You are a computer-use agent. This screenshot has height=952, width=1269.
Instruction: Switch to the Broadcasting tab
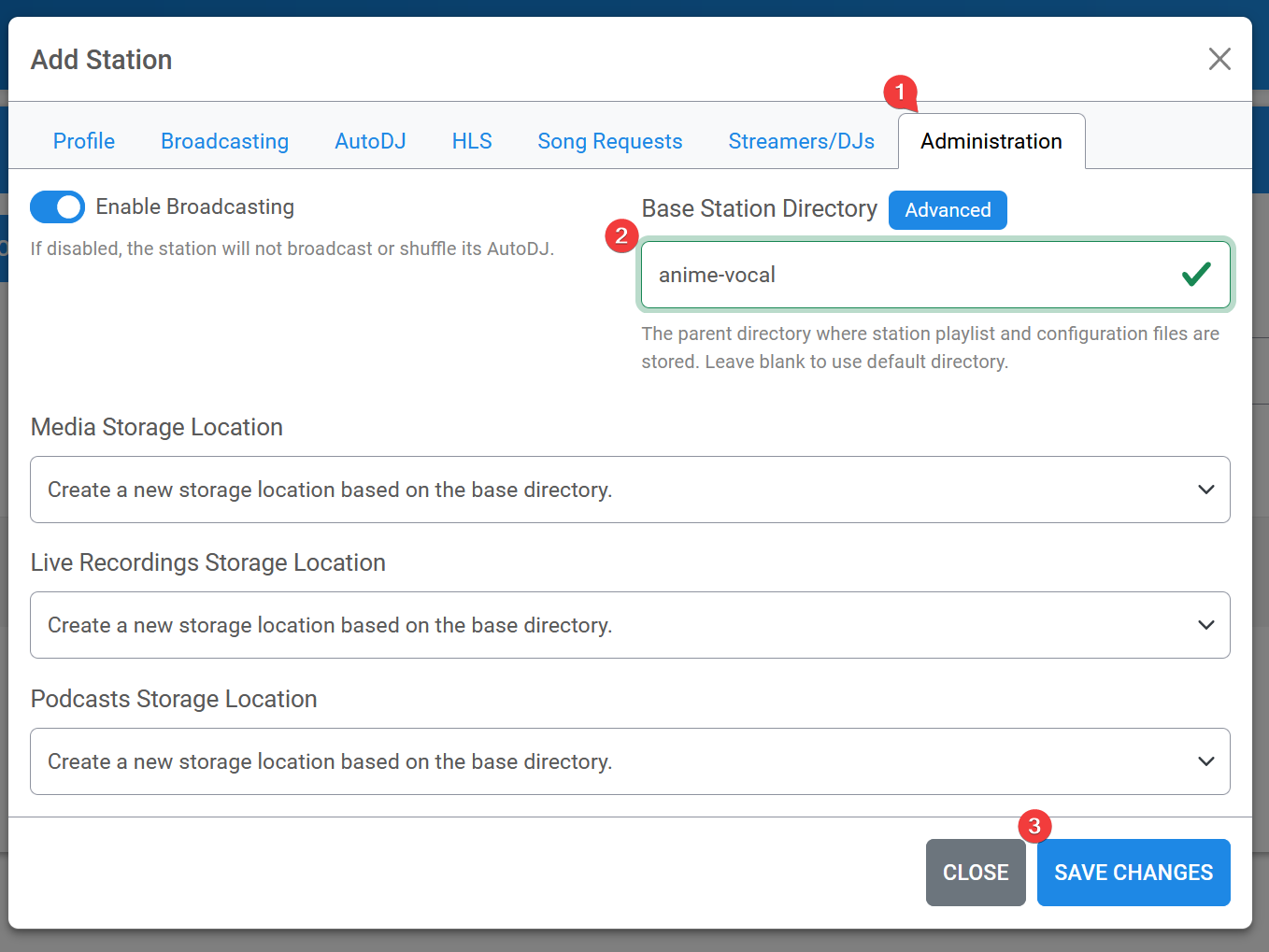pos(224,141)
